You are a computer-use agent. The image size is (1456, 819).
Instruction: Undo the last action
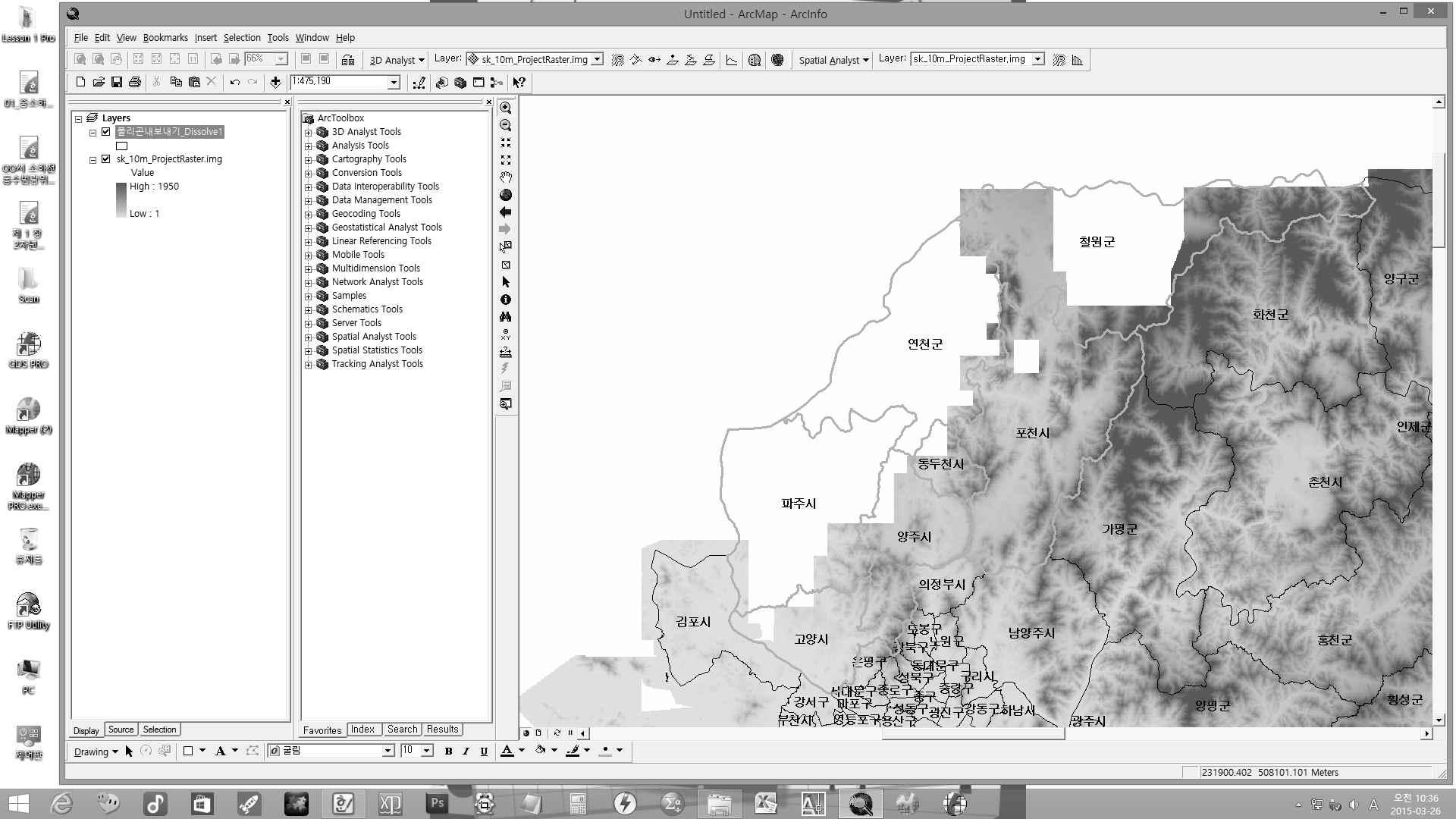[235, 82]
